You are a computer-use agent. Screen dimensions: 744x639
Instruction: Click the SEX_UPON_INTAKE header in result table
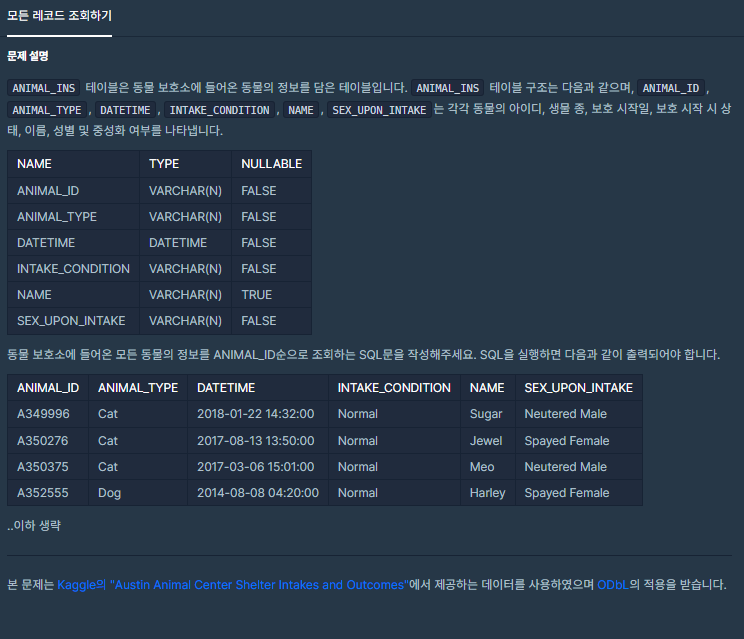pos(578,388)
